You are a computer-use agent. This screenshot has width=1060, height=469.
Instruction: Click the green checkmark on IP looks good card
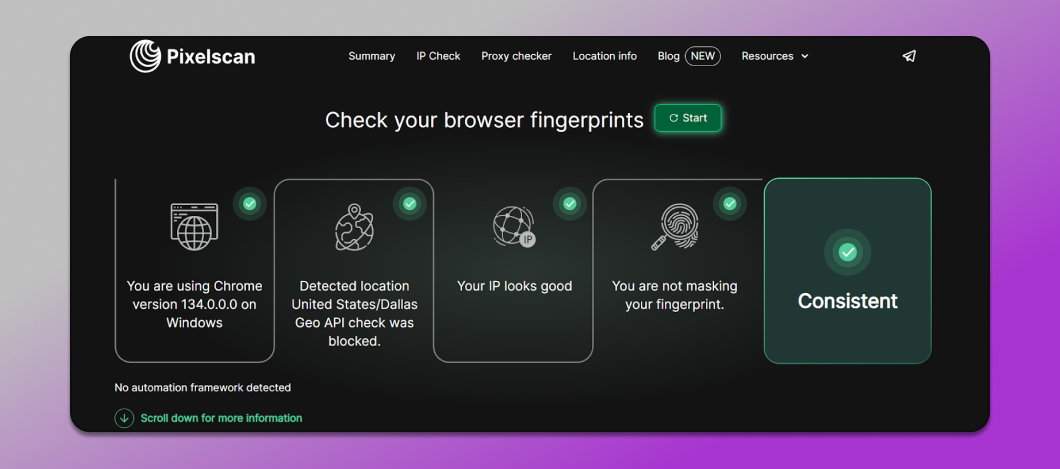tap(570, 203)
